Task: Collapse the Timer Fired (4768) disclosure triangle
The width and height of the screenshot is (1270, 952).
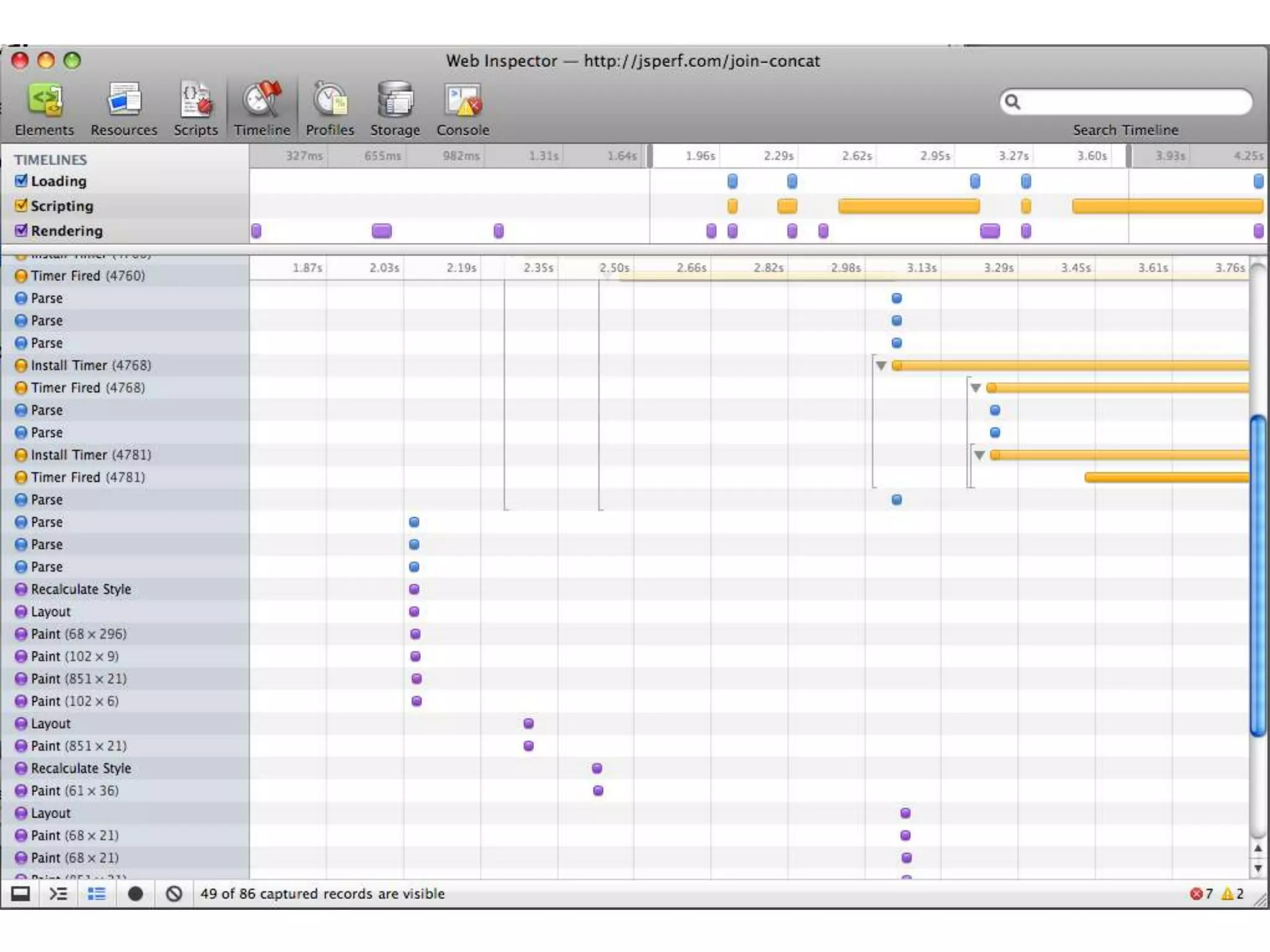Action: [975, 388]
